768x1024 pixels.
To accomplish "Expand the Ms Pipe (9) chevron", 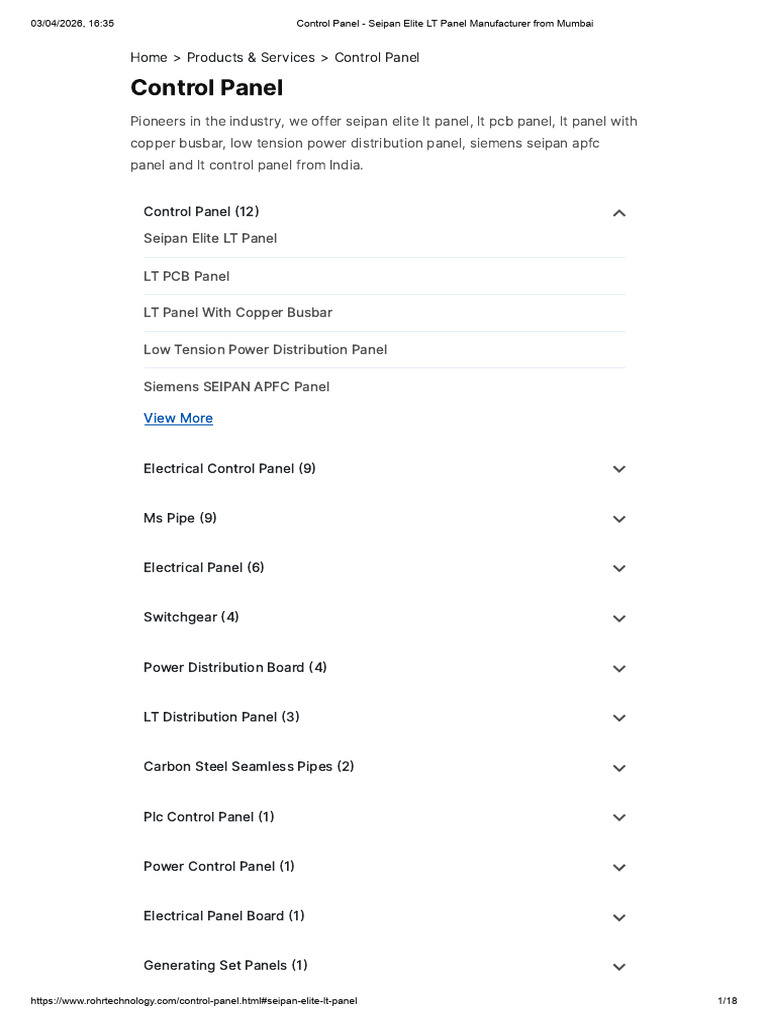I will (x=619, y=519).
